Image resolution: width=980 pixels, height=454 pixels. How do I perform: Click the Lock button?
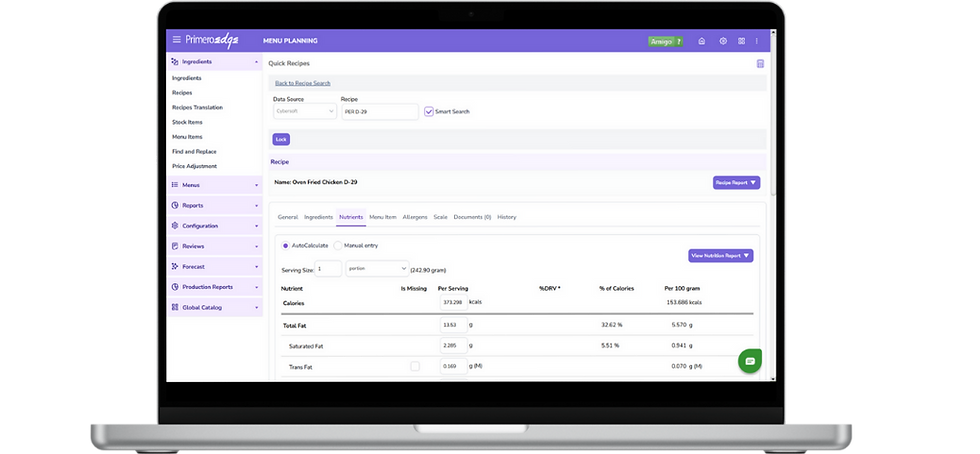tap(281, 139)
